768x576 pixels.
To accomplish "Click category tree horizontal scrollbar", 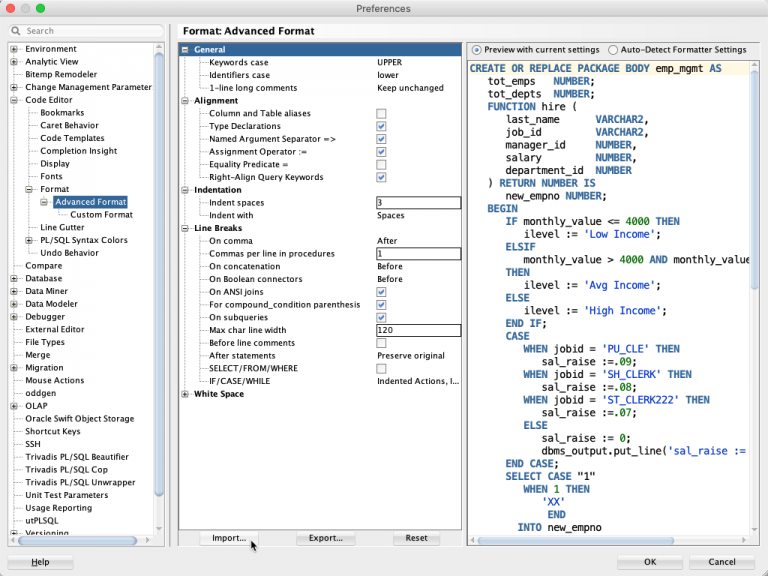I will pos(77,540).
